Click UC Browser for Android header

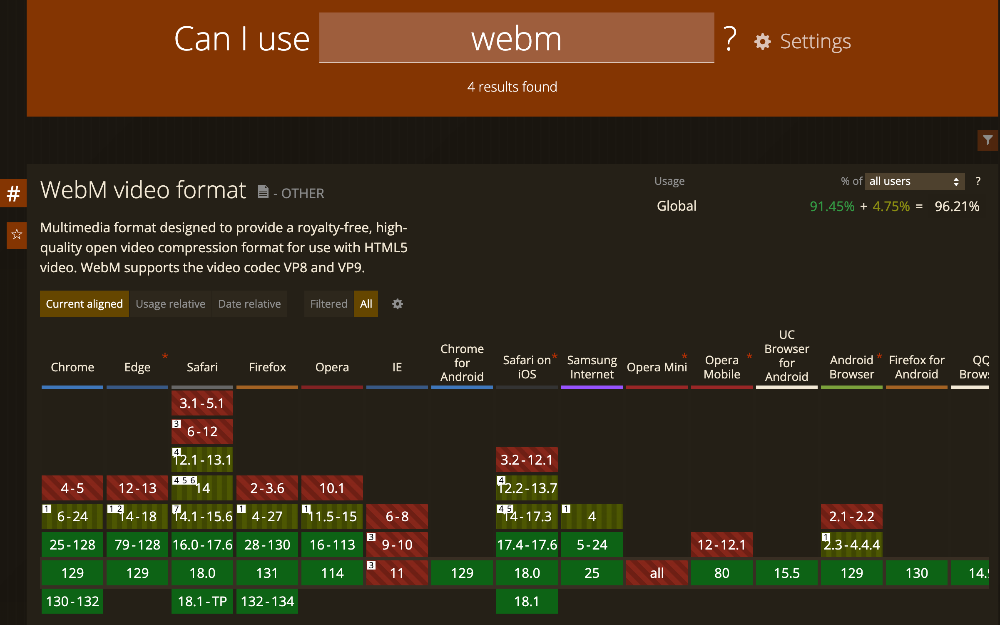pyautogui.click(x=787, y=356)
